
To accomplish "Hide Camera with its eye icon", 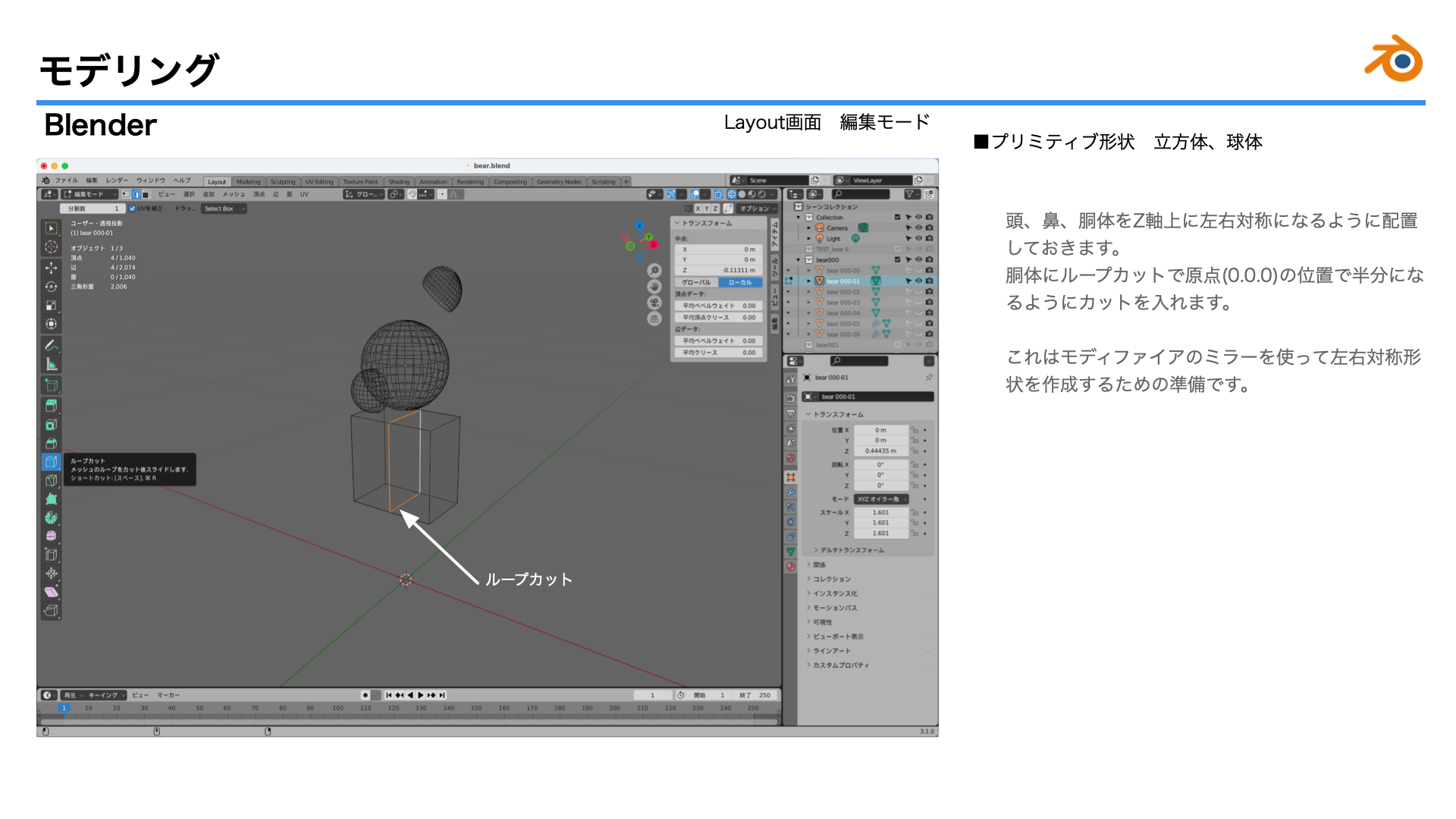I will 918,227.
